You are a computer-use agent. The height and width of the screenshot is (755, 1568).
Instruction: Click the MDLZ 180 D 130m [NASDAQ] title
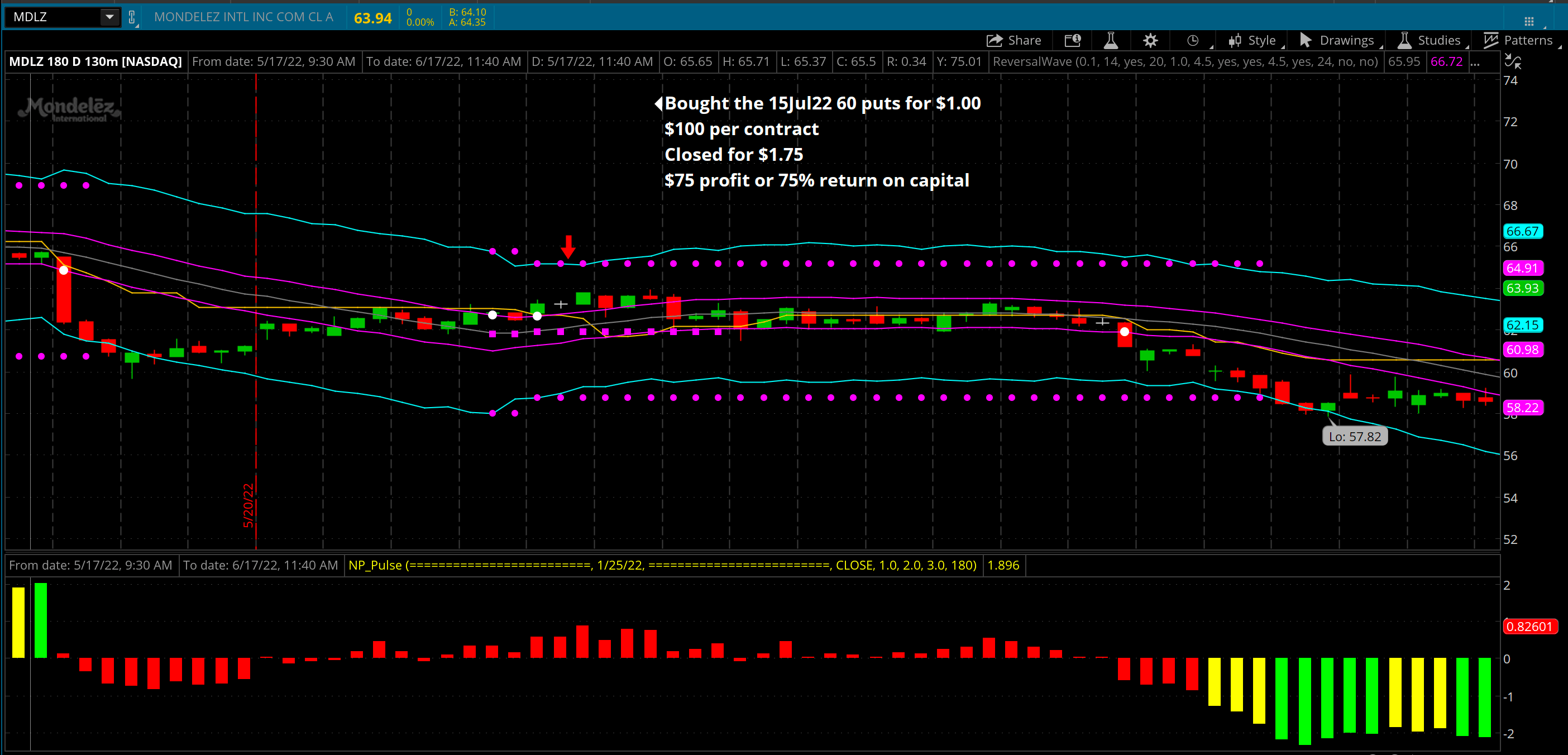pyautogui.click(x=95, y=61)
